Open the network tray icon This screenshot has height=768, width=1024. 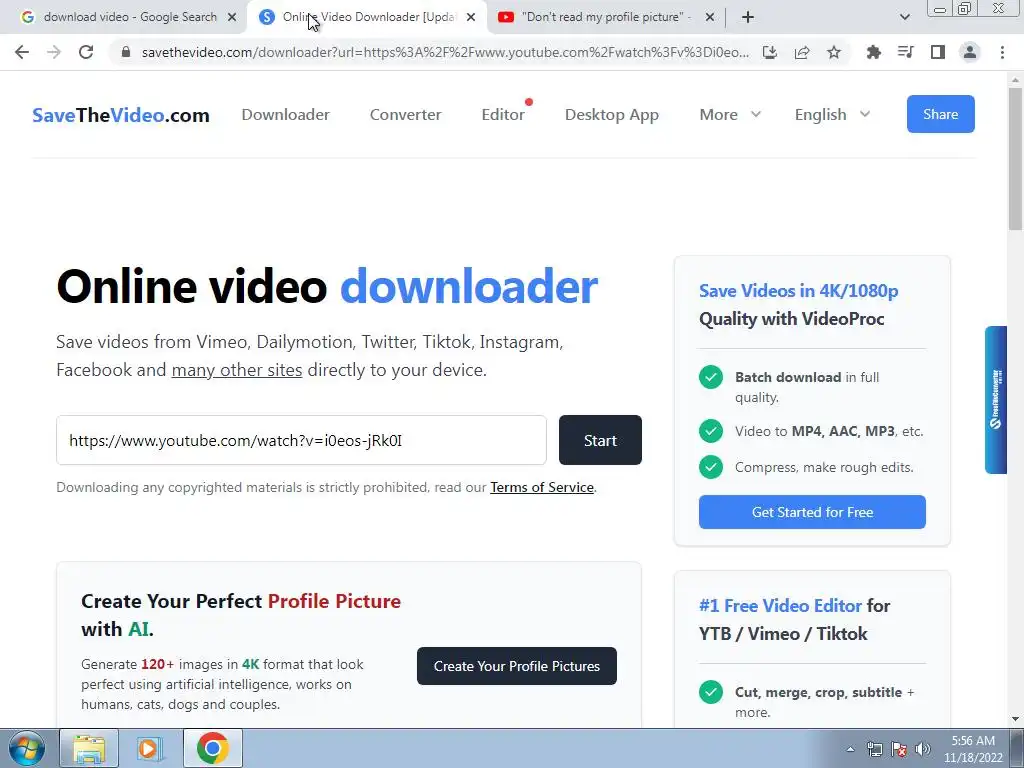(x=874, y=749)
